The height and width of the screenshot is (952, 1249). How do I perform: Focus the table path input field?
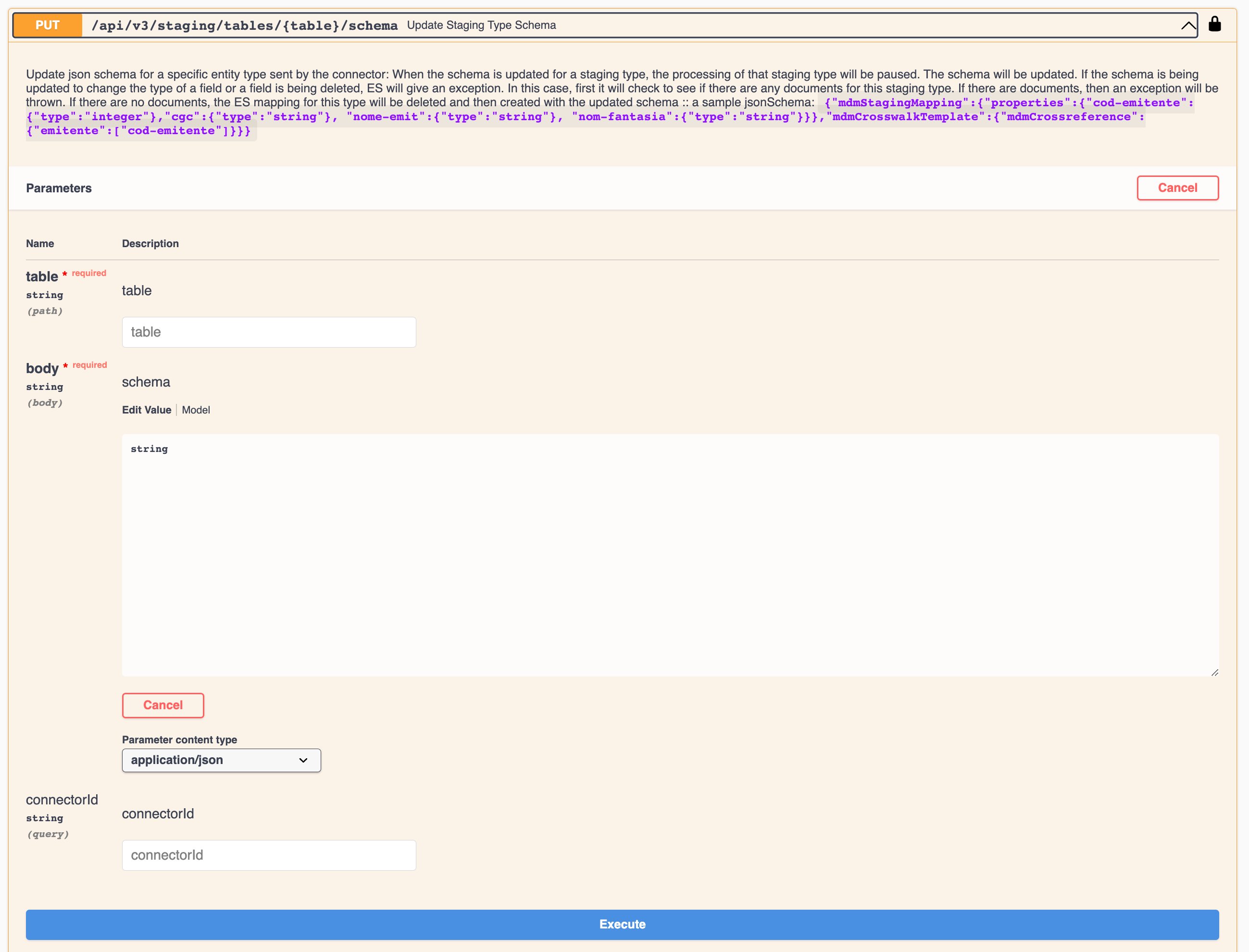point(269,332)
